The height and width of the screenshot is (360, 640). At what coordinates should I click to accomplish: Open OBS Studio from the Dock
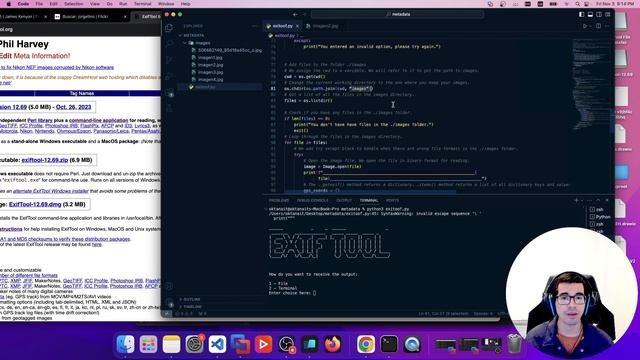287,344
